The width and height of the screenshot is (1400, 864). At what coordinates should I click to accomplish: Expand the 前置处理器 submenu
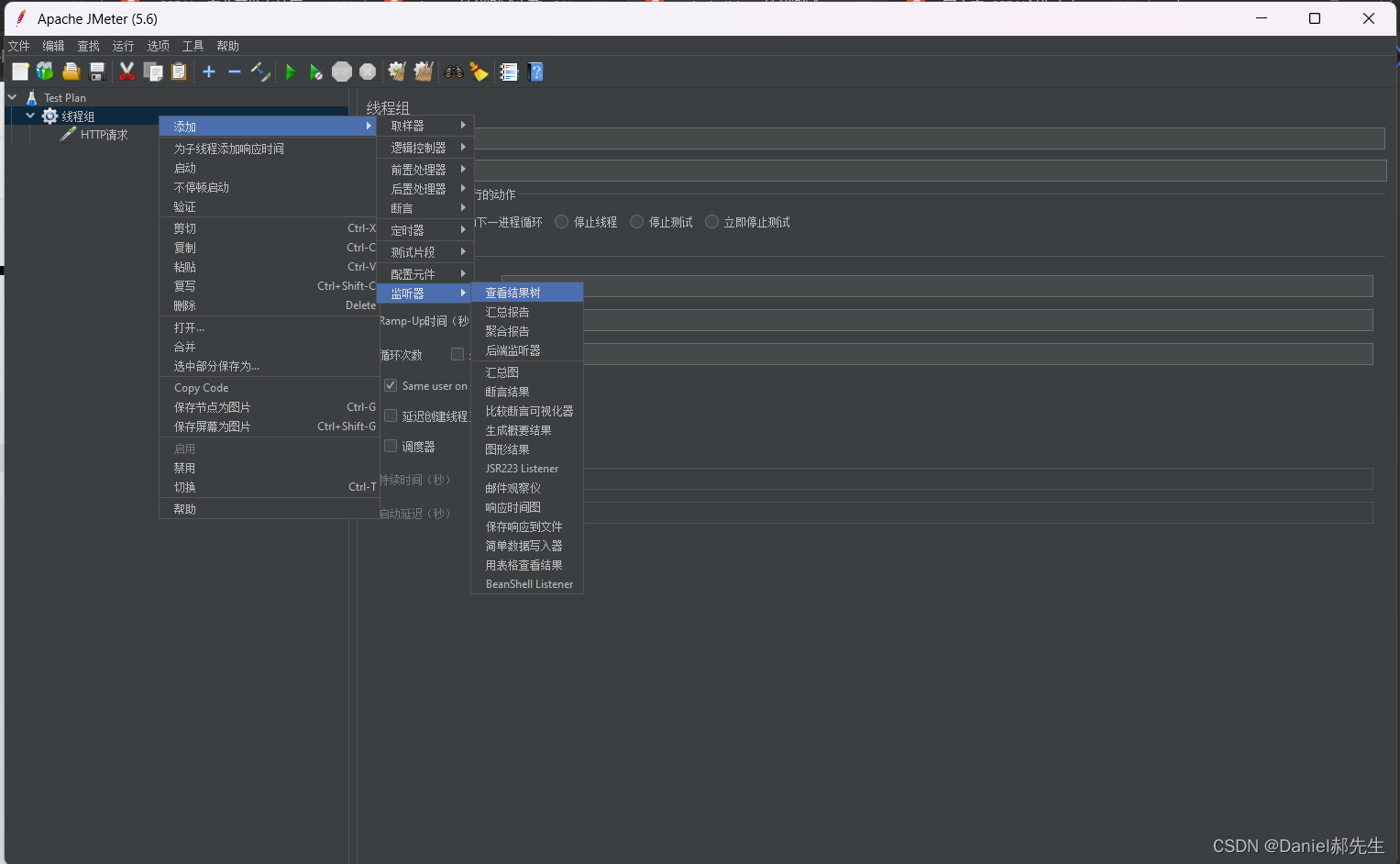[x=425, y=170]
